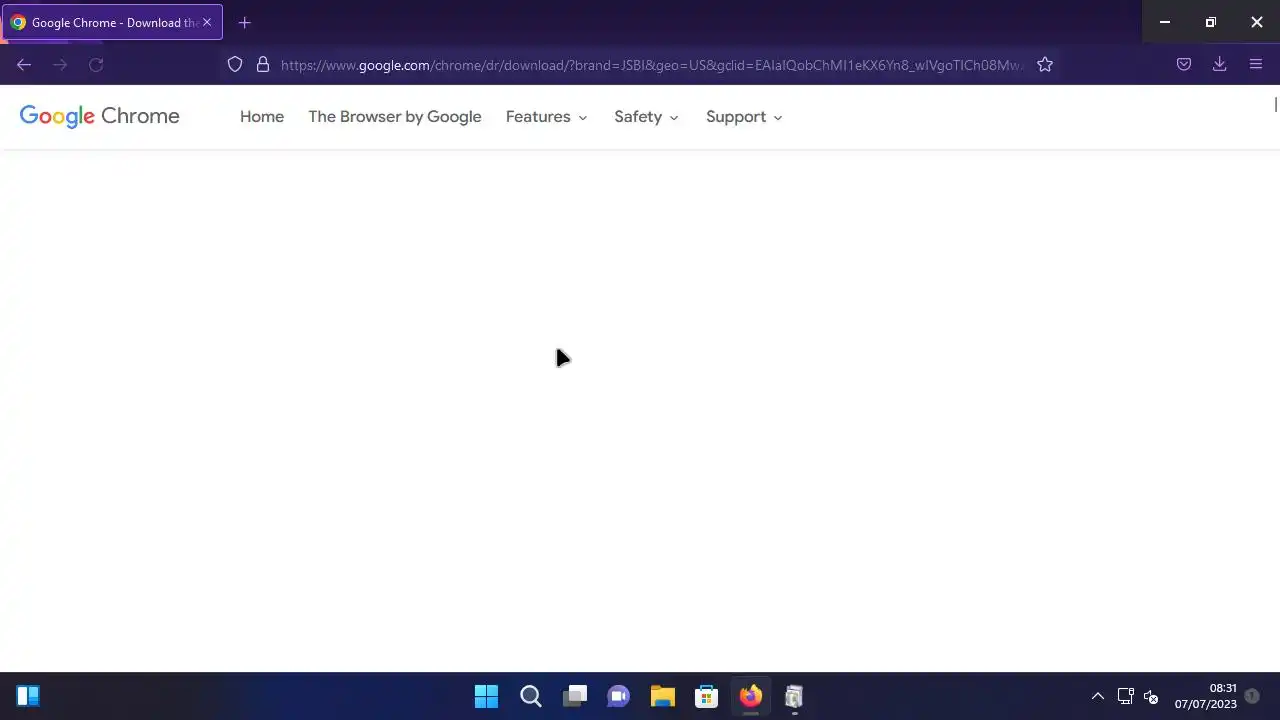Viewport: 1280px width, 720px height.
Task: Open File Explorer from the taskbar
Action: 663,696
